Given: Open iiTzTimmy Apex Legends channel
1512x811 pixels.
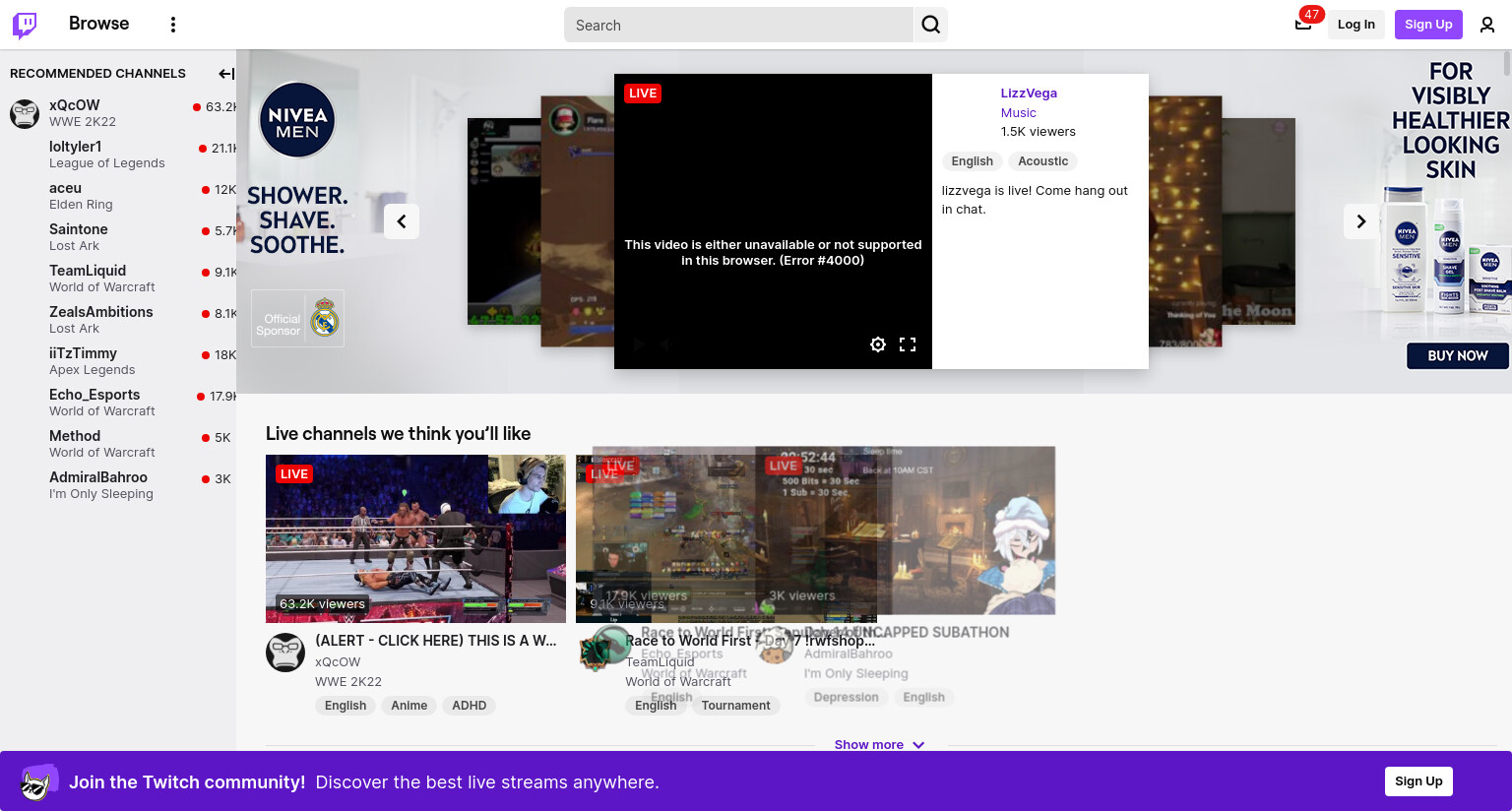Looking at the screenshot, I should 118,361.
